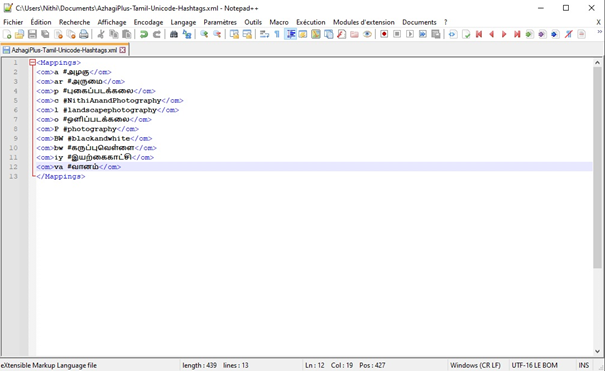Click the #blackandwhite text on line 9

point(99,138)
